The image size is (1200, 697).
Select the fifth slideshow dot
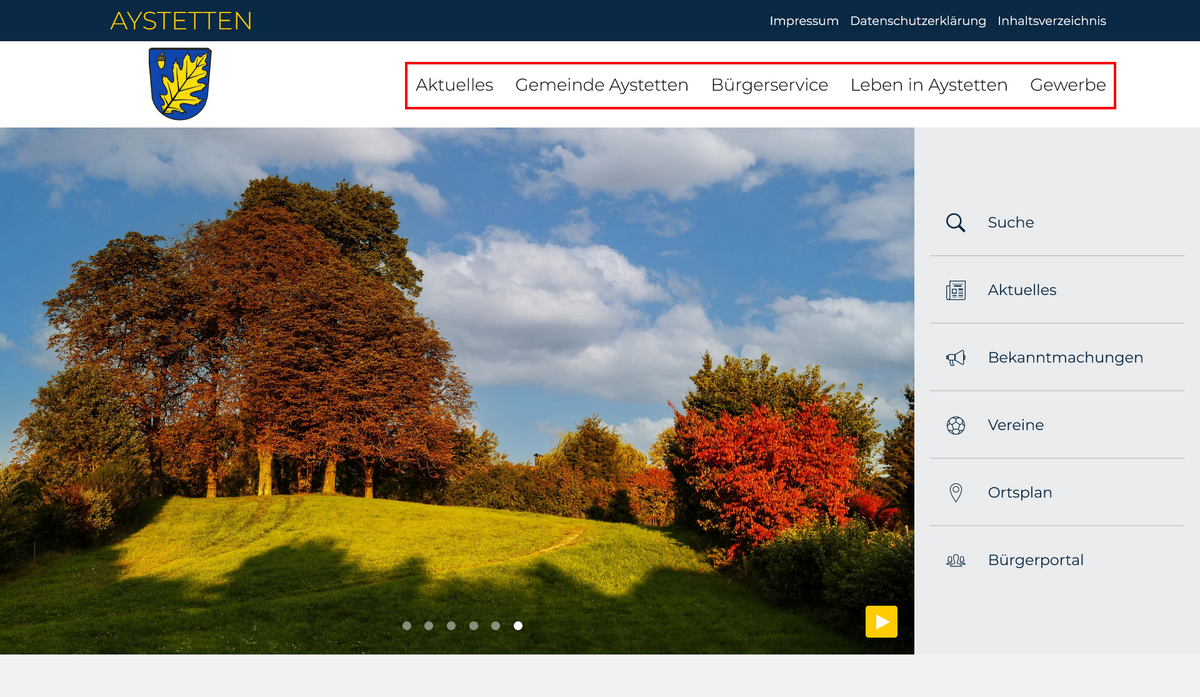(496, 626)
